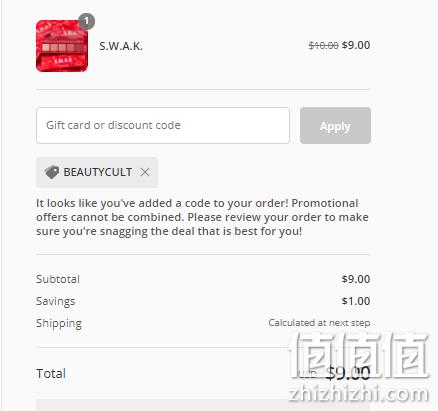Click the crossed-out $10.00 original price
Viewport: 438px width, 411px height.
point(323,45)
